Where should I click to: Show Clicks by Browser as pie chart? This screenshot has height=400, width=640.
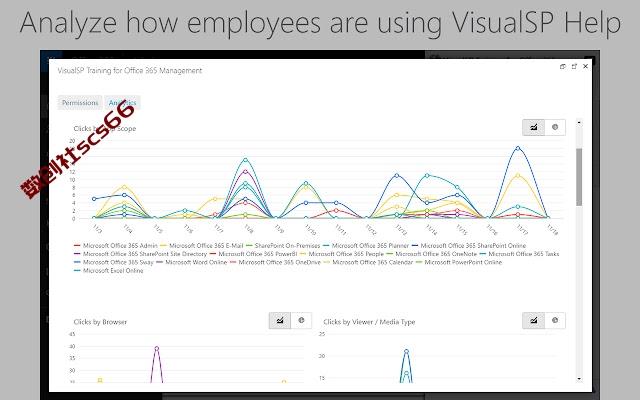point(301,320)
